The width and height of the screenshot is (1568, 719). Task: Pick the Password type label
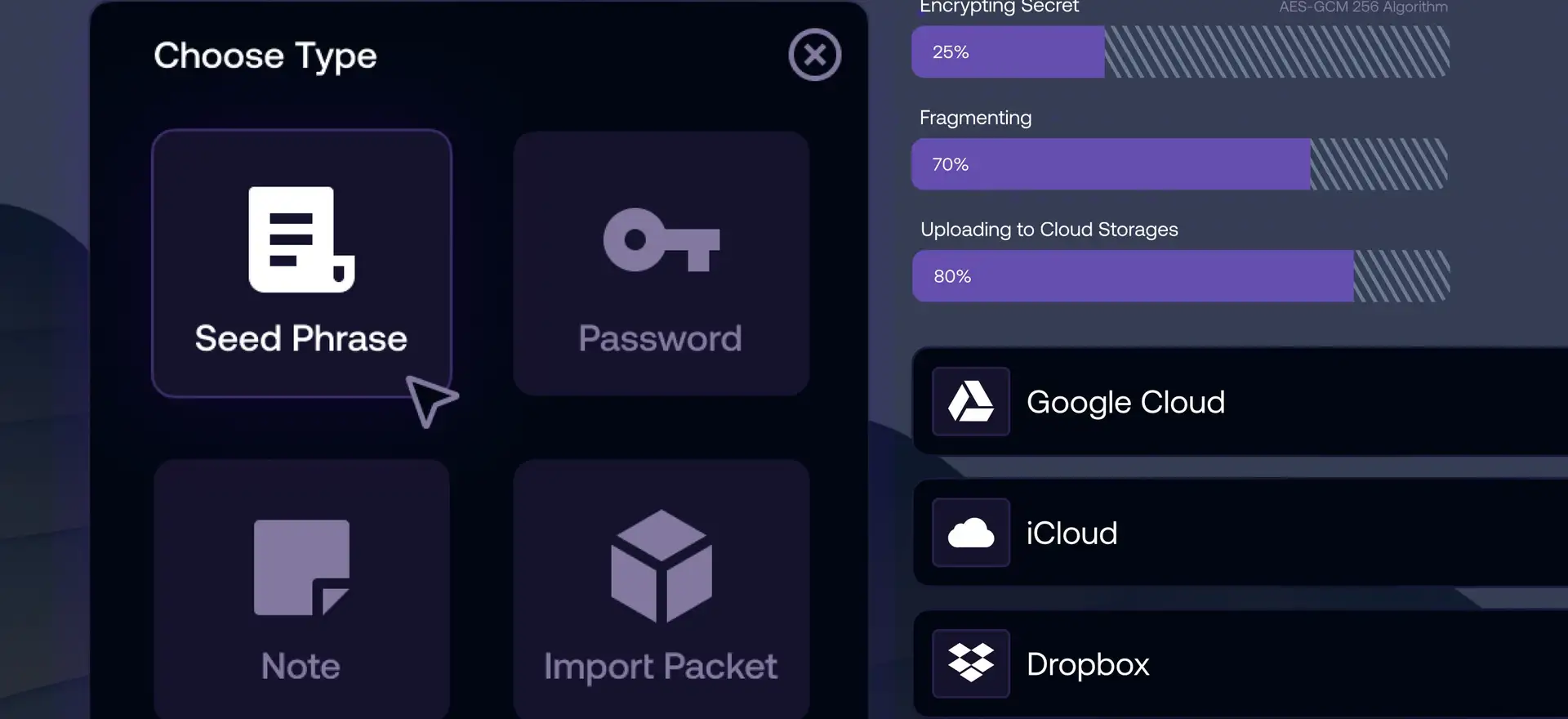click(x=660, y=338)
